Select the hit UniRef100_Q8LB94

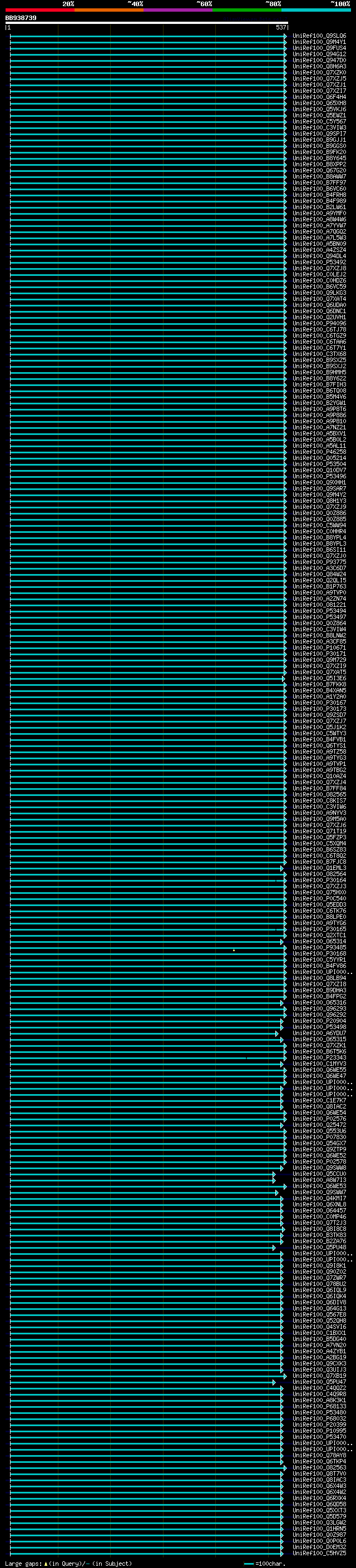(x=319, y=978)
